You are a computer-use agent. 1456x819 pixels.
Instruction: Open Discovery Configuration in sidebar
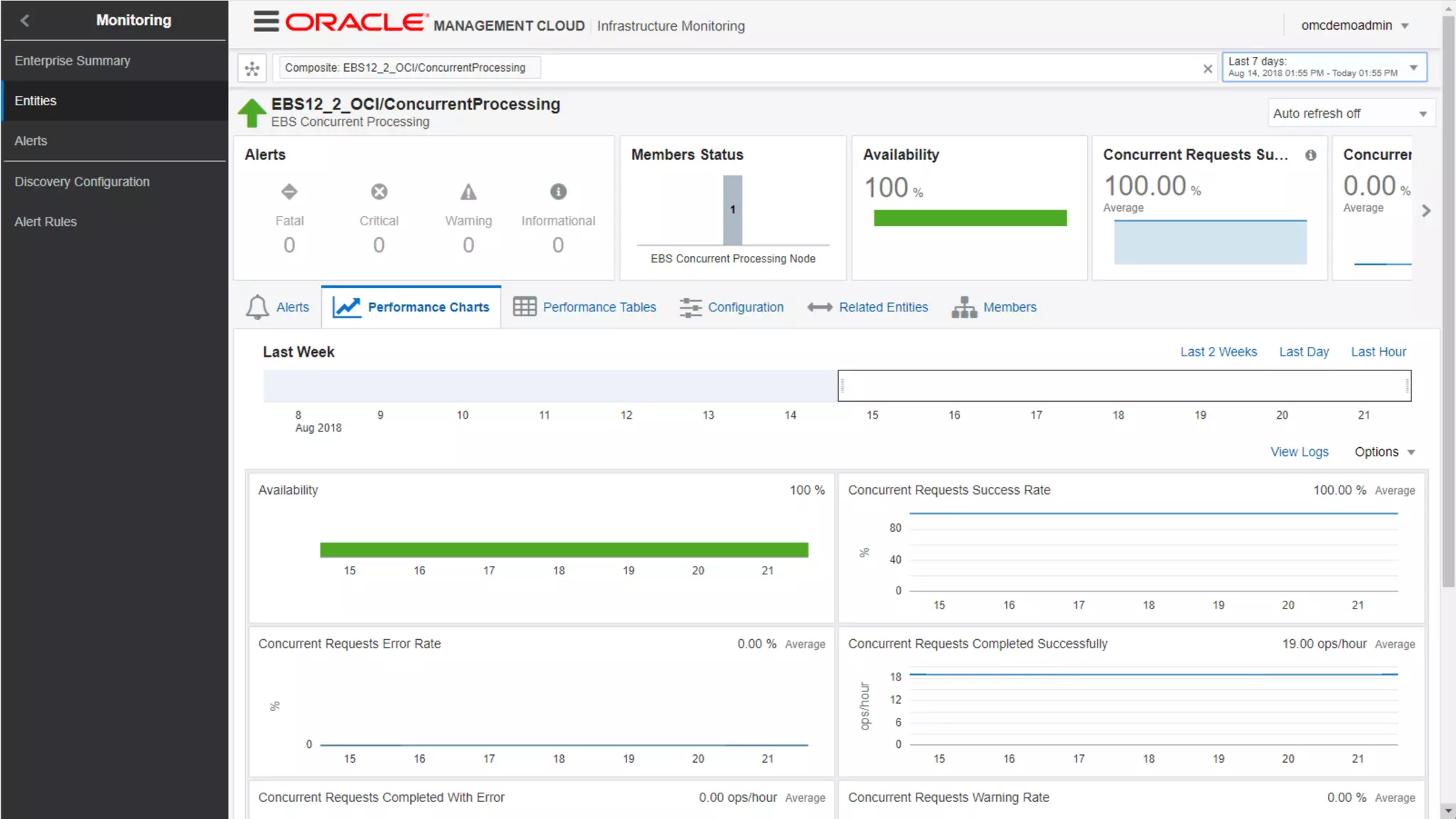(x=114, y=182)
